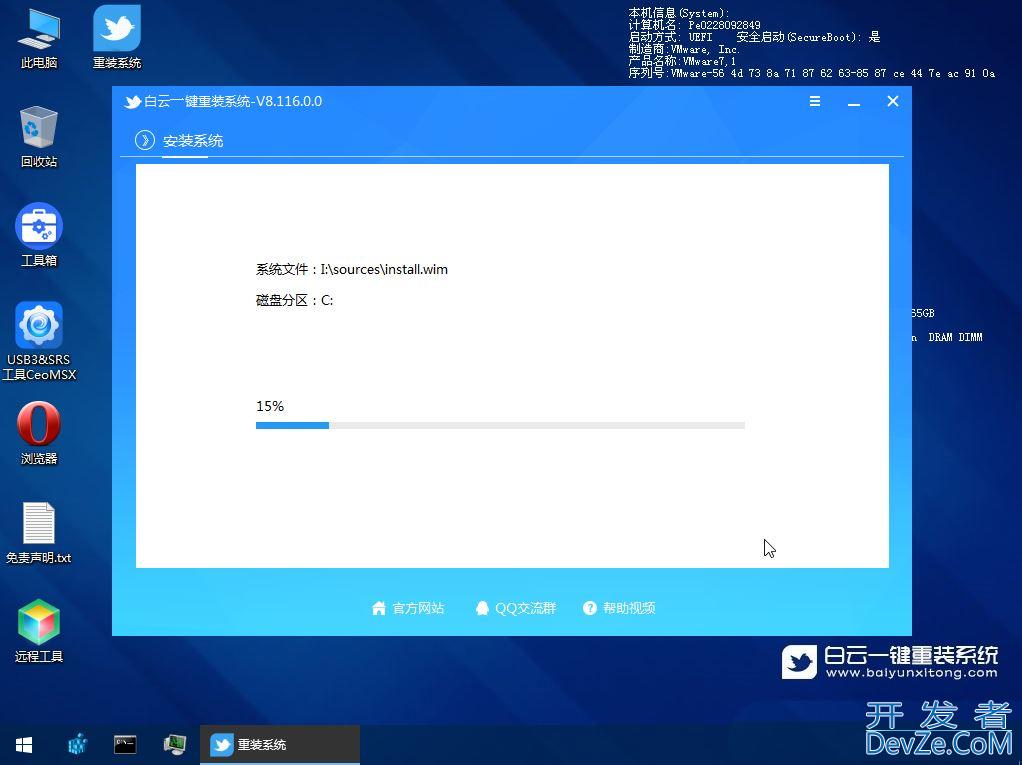Click the computer manager taskbar icon
Viewport: 1022px width, 765px height.
click(175, 743)
